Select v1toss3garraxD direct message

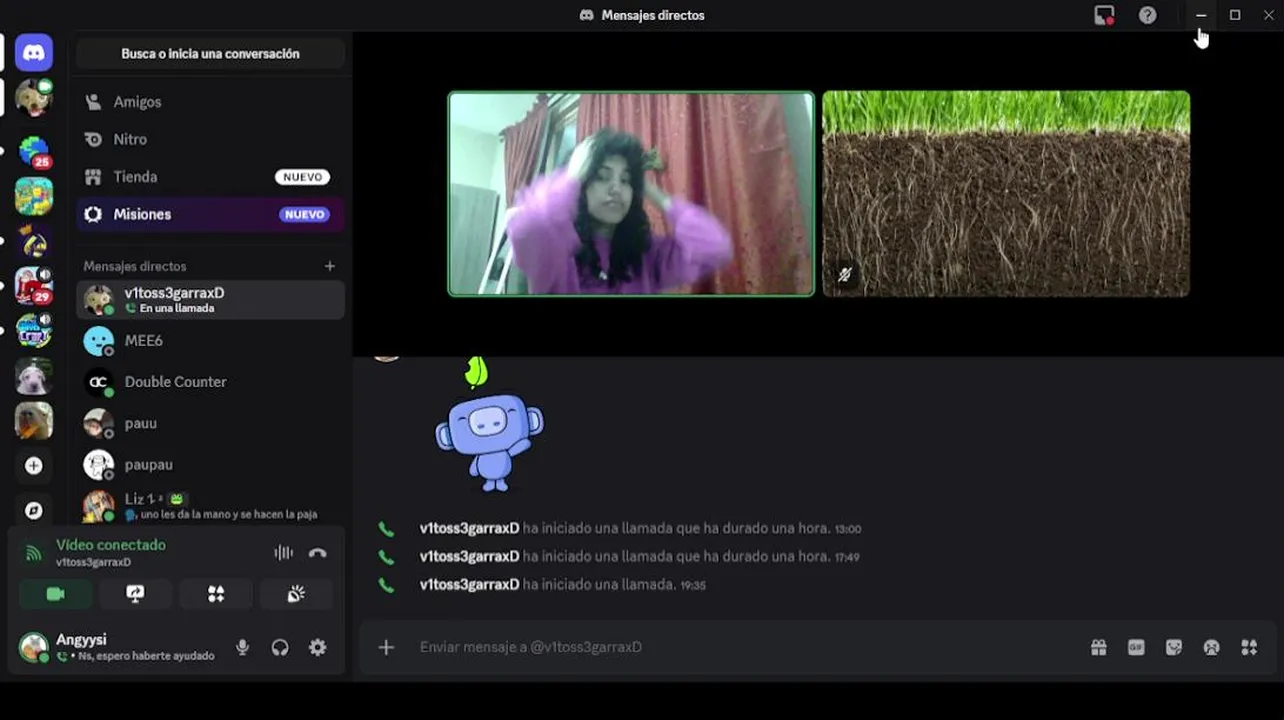[x=210, y=300]
